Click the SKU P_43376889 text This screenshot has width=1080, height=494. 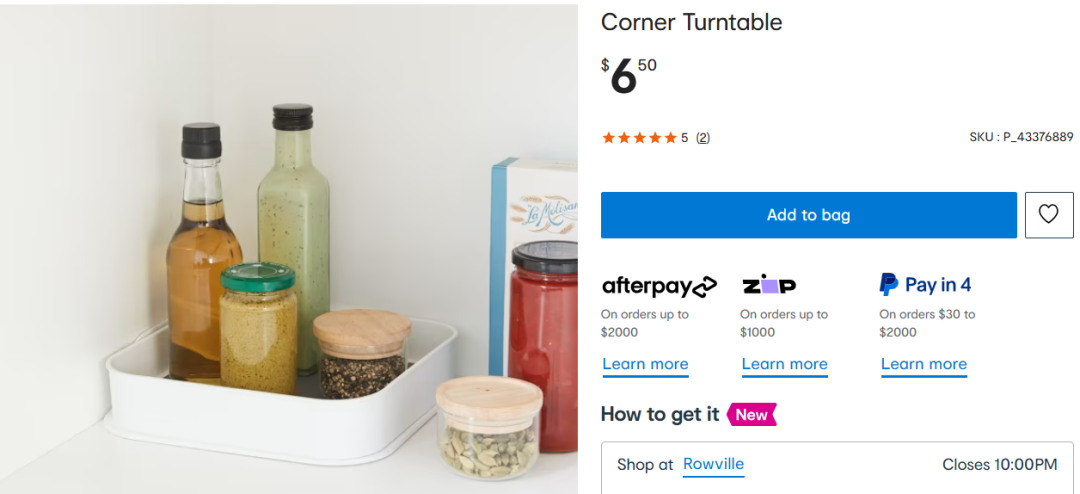point(1020,137)
